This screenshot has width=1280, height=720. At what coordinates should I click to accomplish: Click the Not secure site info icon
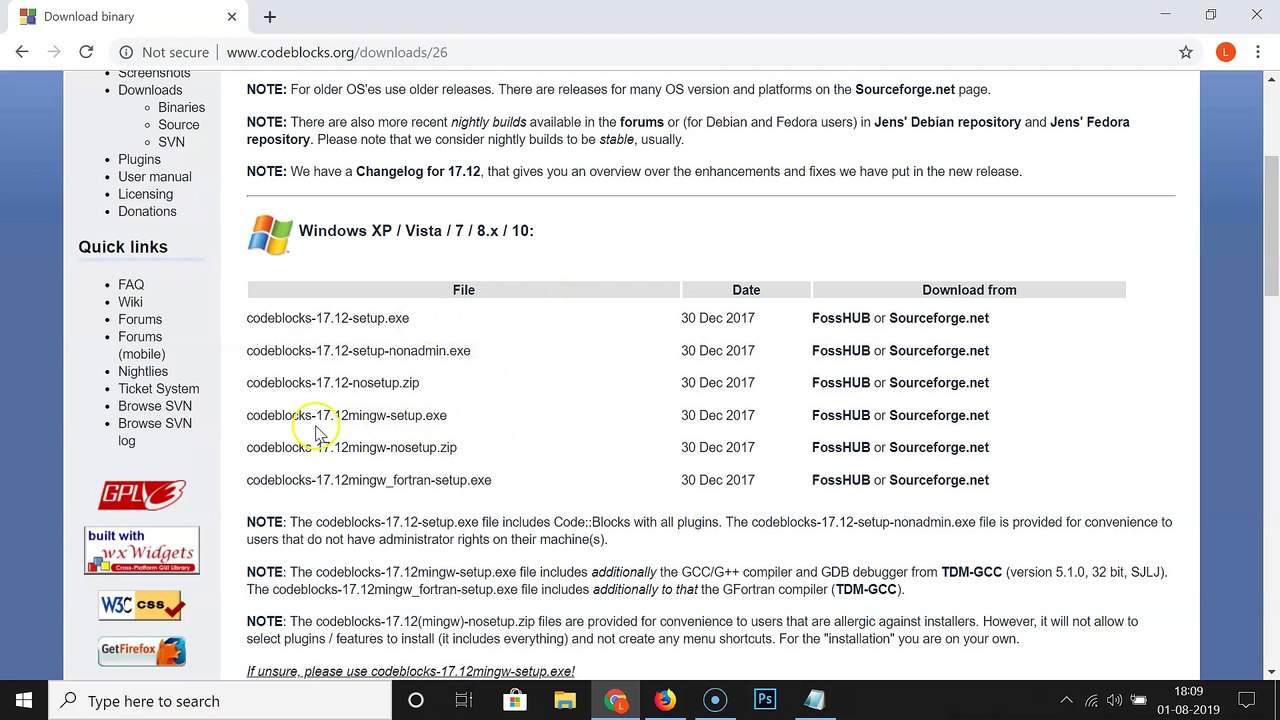(x=126, y=52)
